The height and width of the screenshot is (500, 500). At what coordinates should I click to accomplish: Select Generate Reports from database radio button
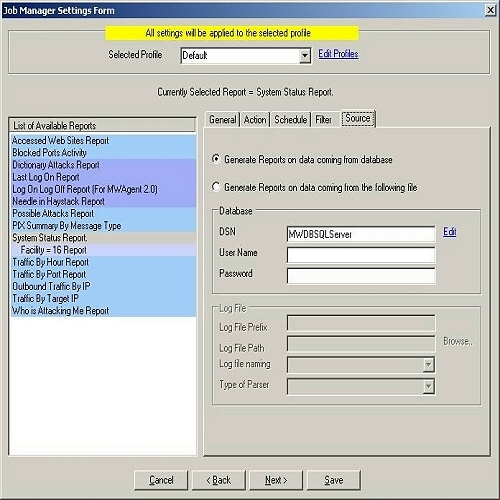point(216,159)
